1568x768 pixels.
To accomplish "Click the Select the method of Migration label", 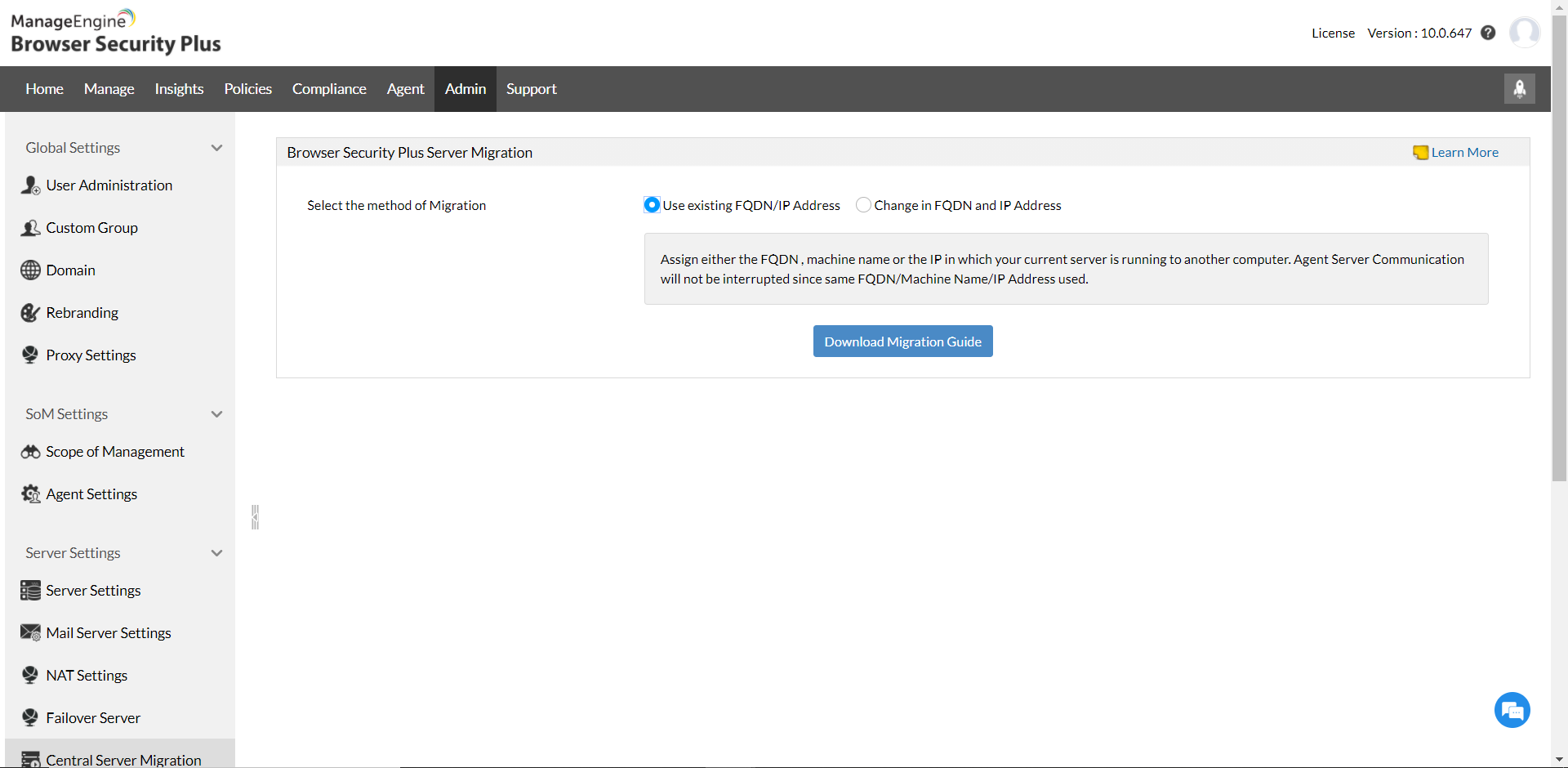I will 397,205.
